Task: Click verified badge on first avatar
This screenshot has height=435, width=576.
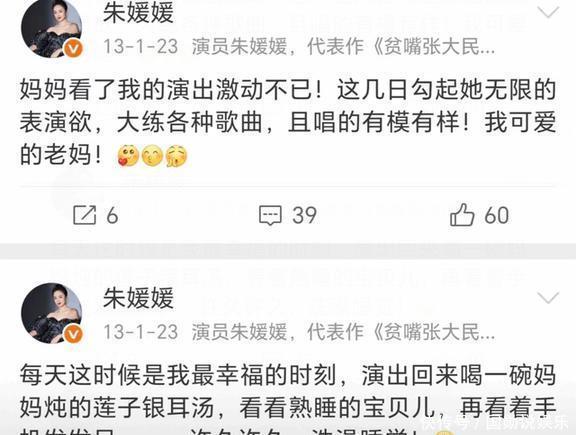Action: (74, 48)
